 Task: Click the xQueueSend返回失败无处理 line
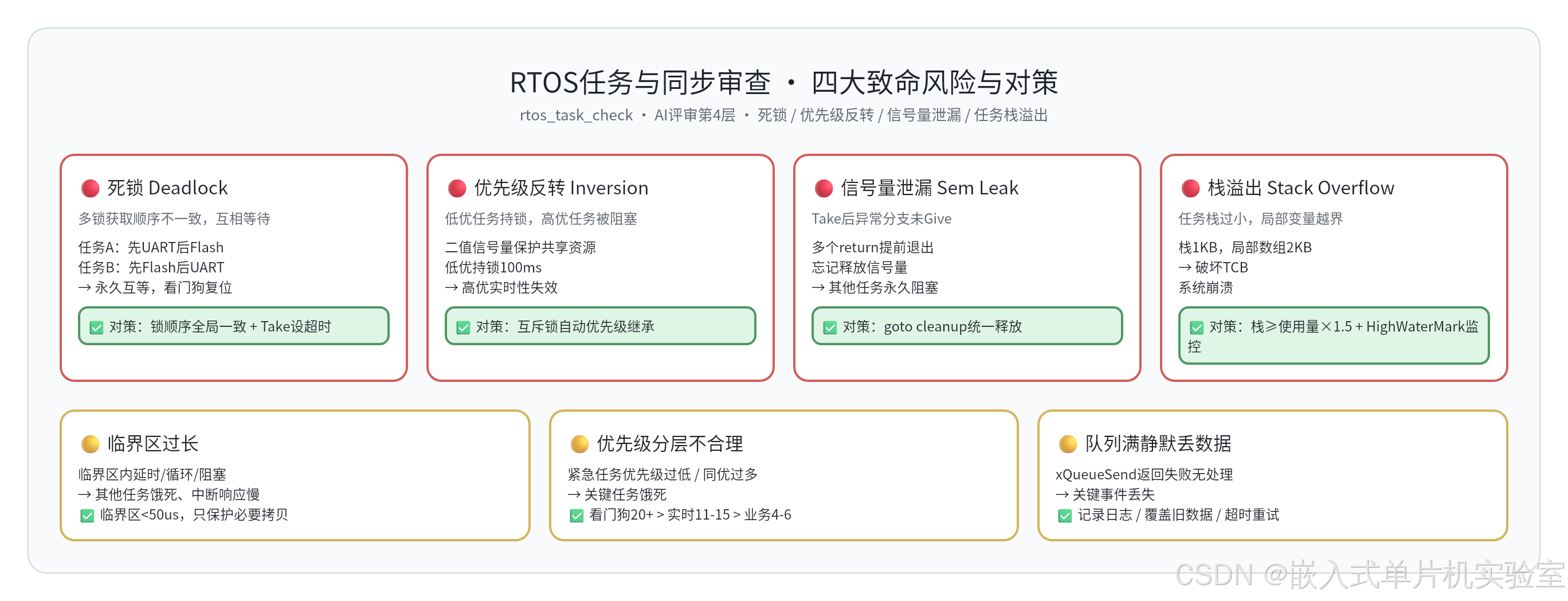pos(1144,474)
